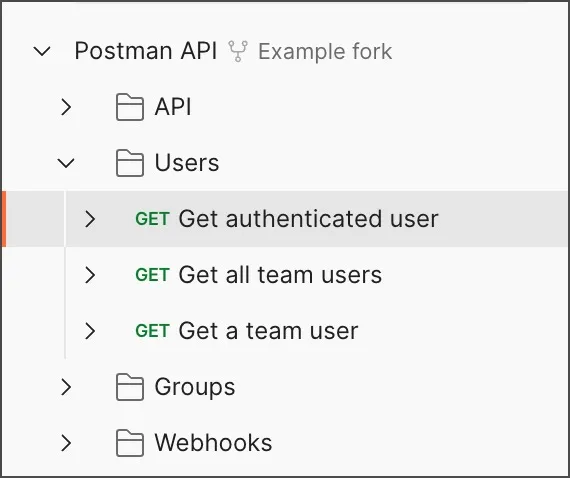Viewport: 570px width, 478px height.
Task: Select the Groups folder name
Action: (x=195, y=388)
